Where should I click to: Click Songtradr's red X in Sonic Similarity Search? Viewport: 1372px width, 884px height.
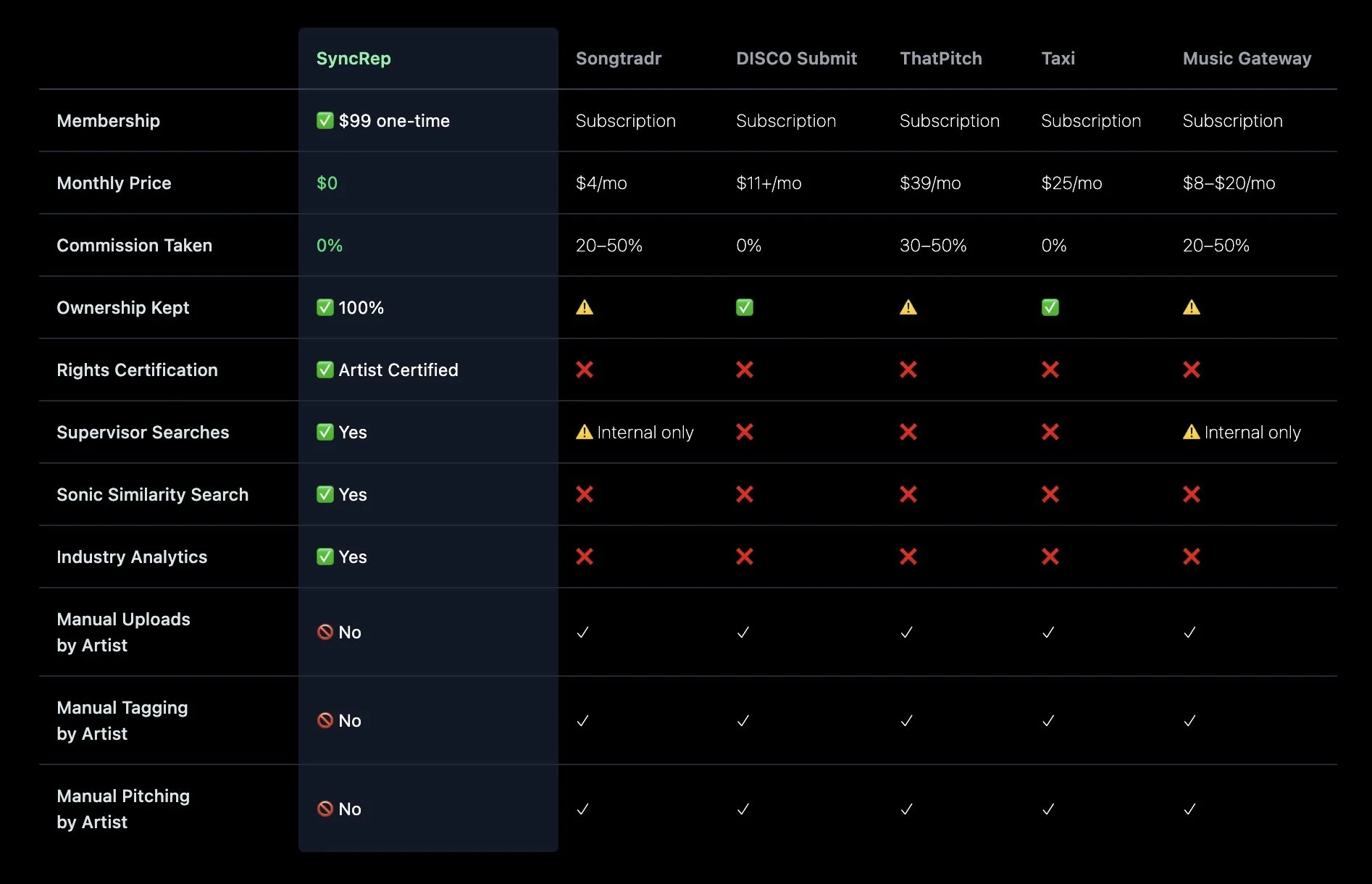tap(585, 494)
